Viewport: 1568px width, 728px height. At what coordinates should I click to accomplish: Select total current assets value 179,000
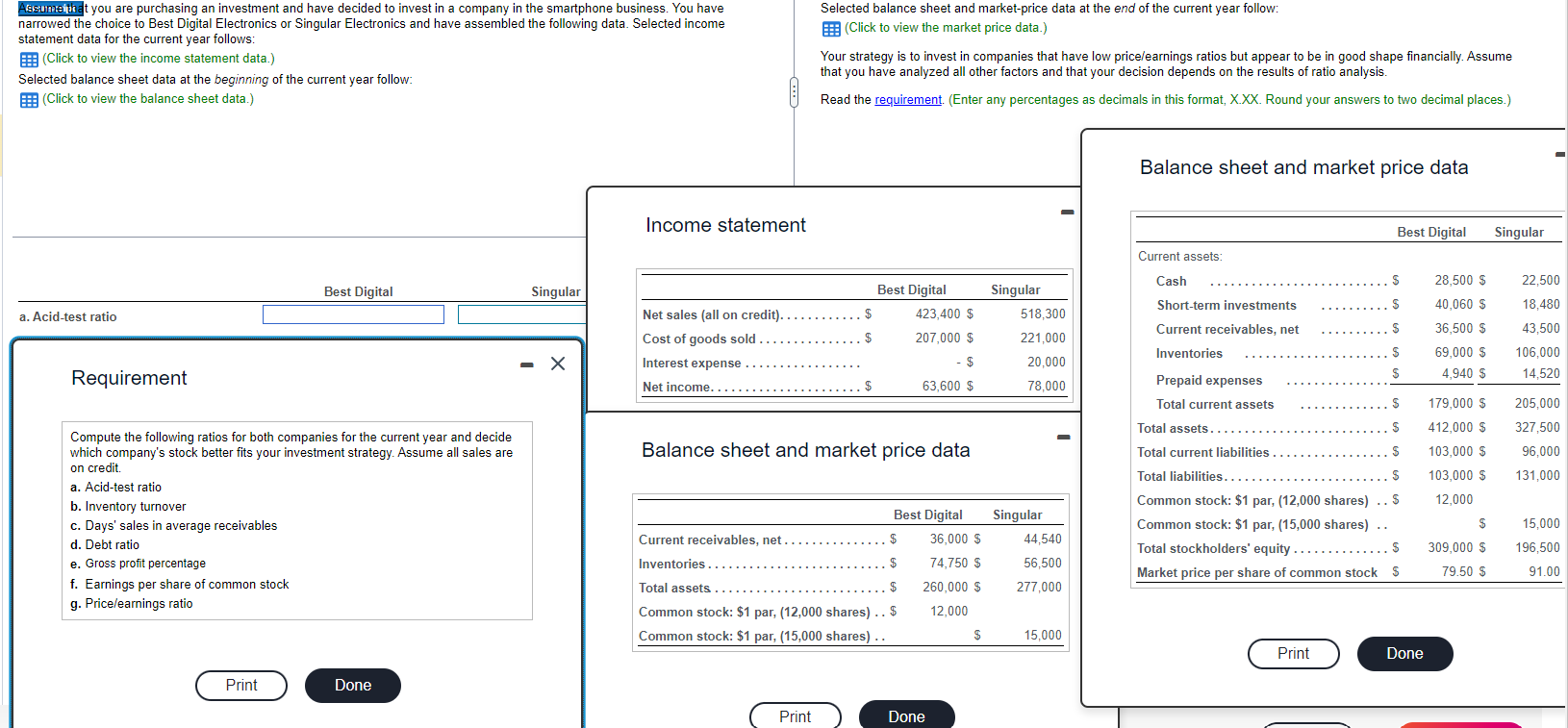click(x=1451, y=404)
